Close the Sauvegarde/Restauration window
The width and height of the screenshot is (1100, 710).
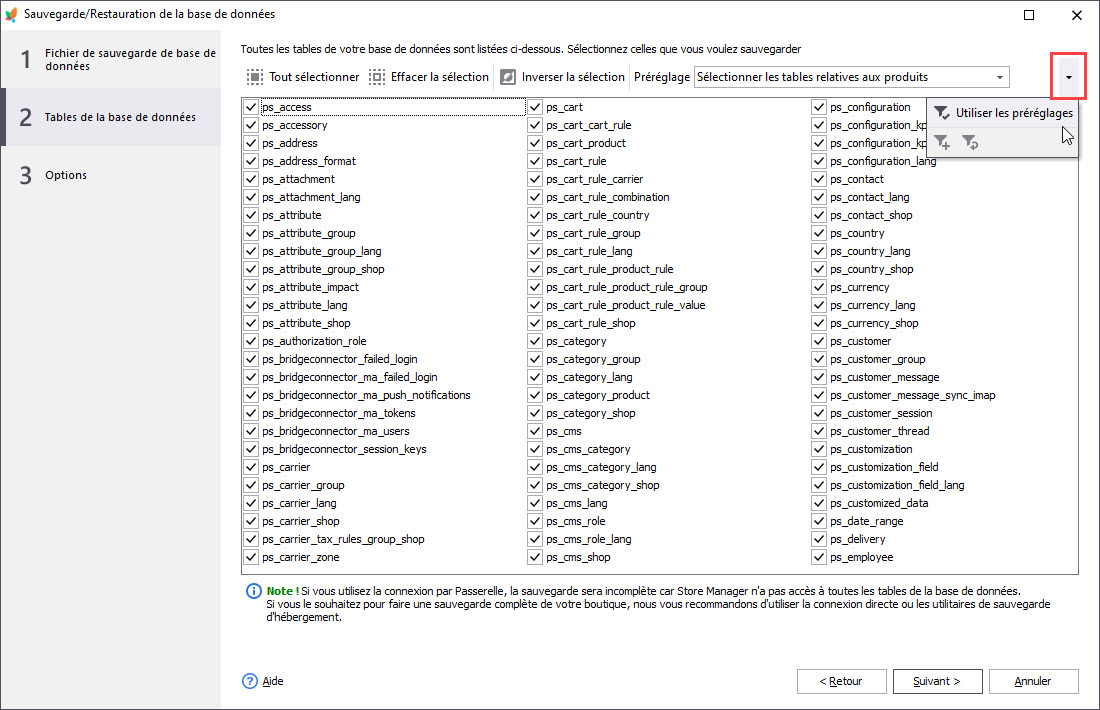point(1077,15)
